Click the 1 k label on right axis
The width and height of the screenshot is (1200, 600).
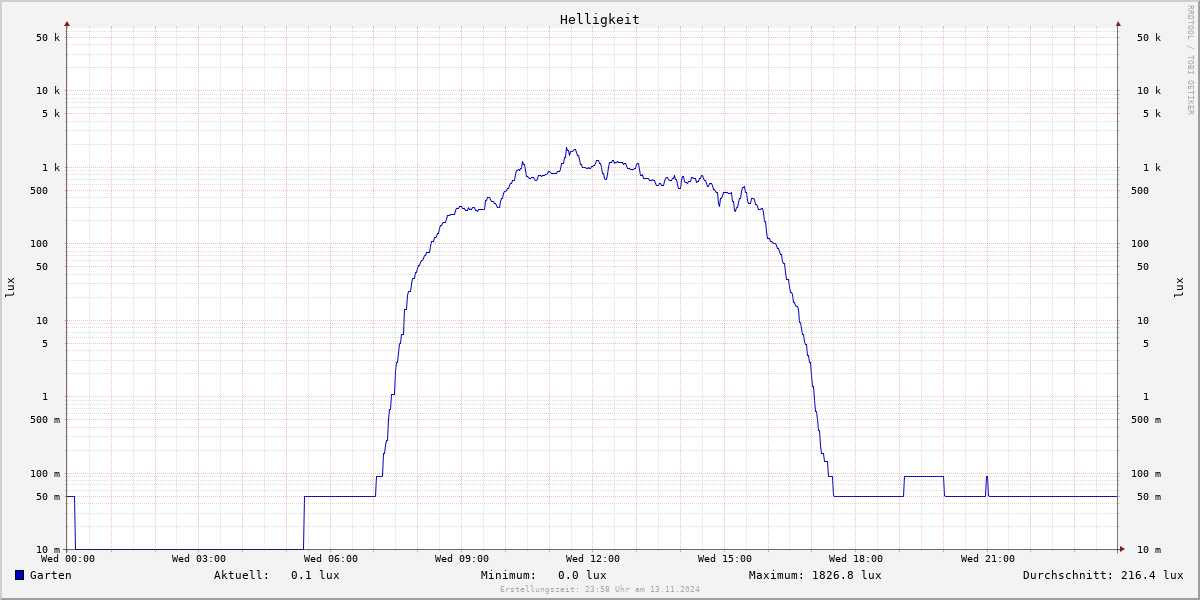(x=1152, y=168)
